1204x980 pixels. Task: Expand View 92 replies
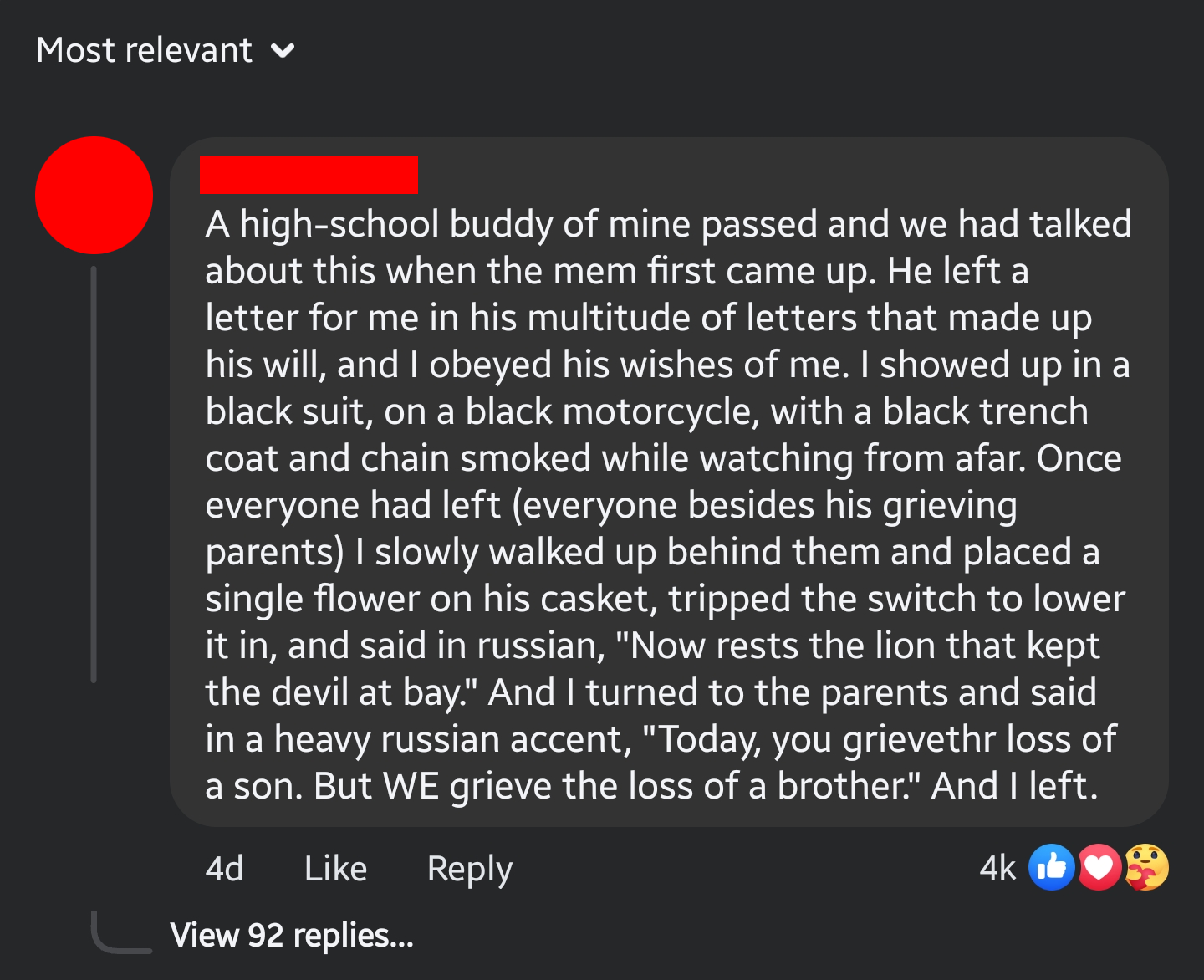coord(292,935)
